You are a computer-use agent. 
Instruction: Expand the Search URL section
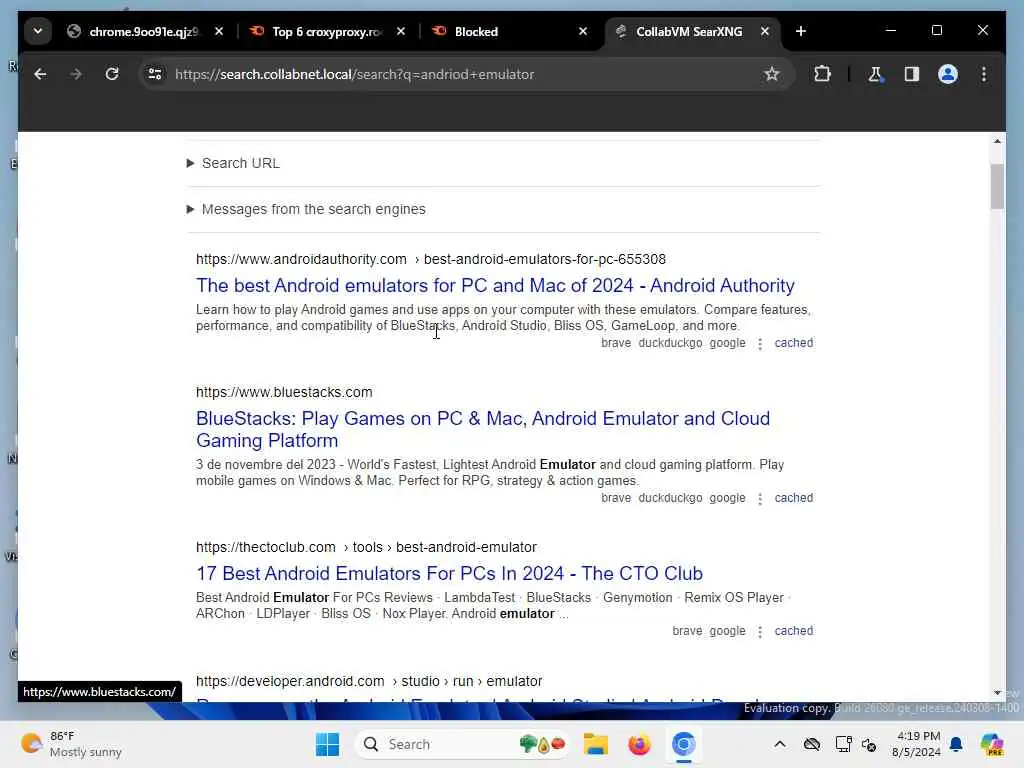234,163
